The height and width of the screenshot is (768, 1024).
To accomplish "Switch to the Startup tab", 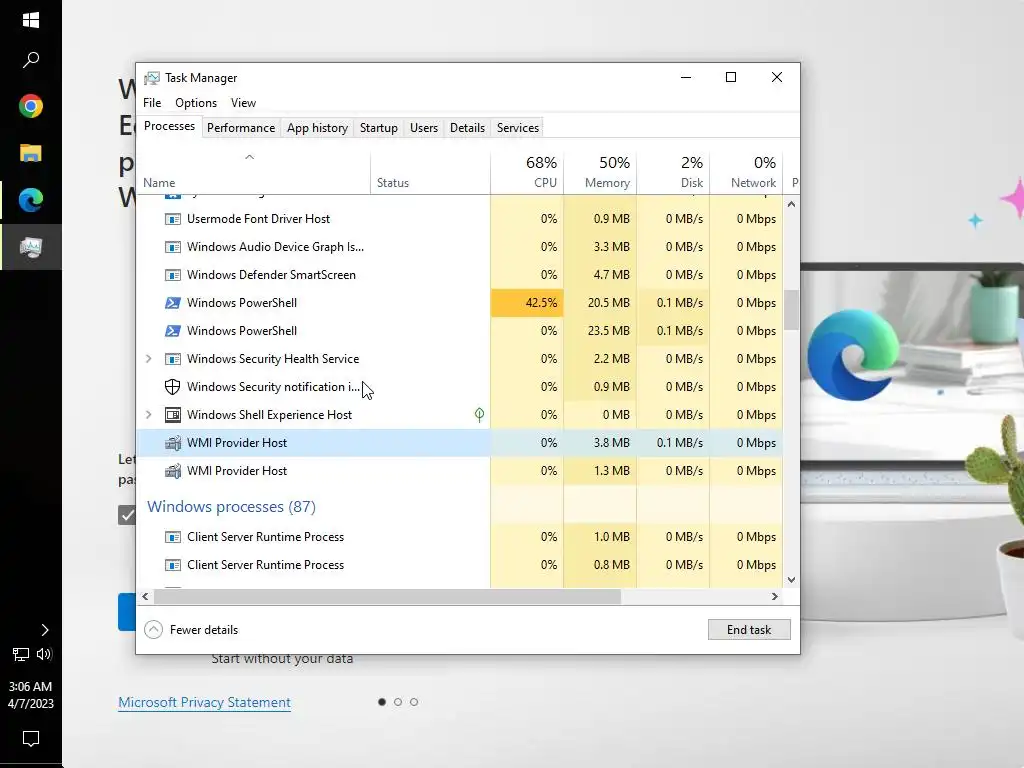I will (x=379, y=128).
